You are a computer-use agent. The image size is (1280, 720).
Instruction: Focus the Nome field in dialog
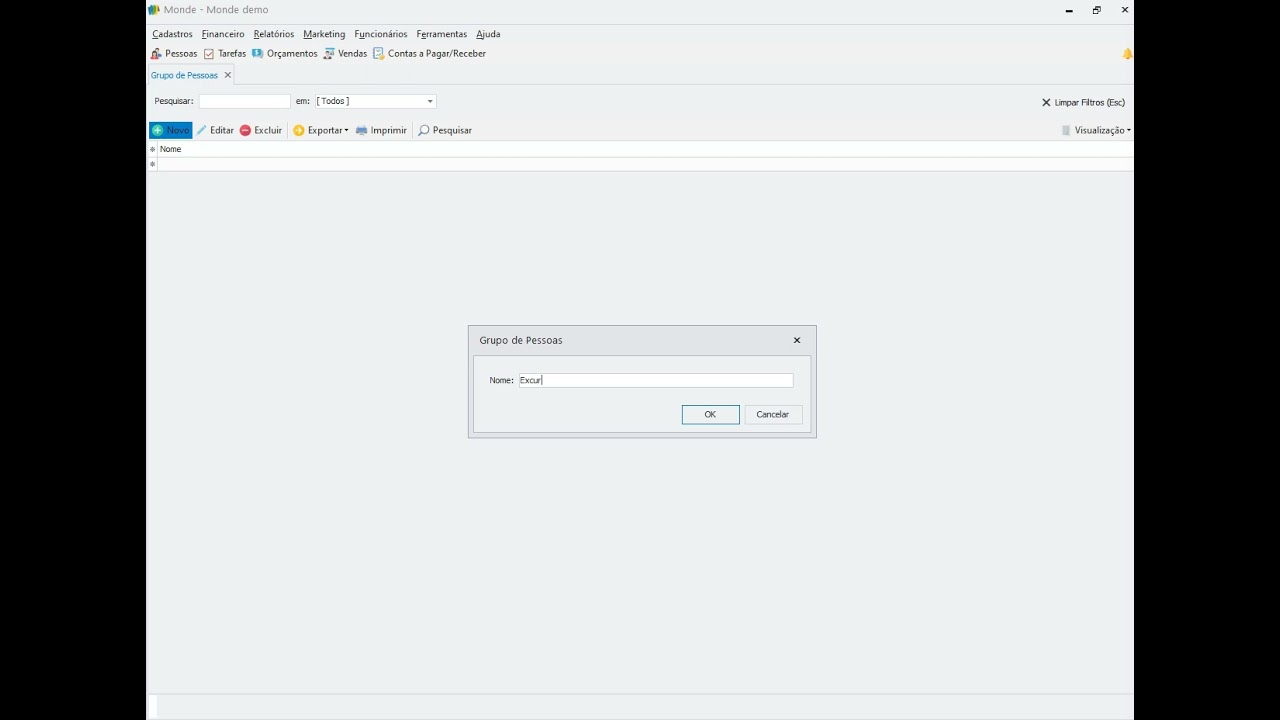tap(655, 380)
